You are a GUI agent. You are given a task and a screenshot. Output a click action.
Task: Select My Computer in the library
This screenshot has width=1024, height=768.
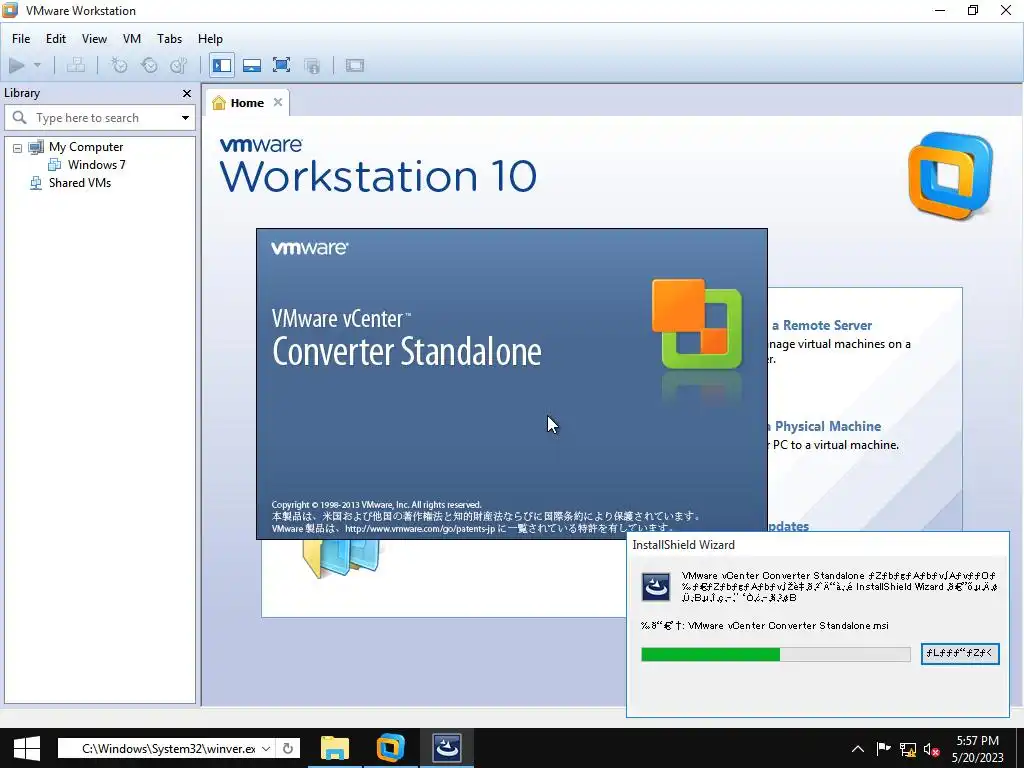(86, 147)
